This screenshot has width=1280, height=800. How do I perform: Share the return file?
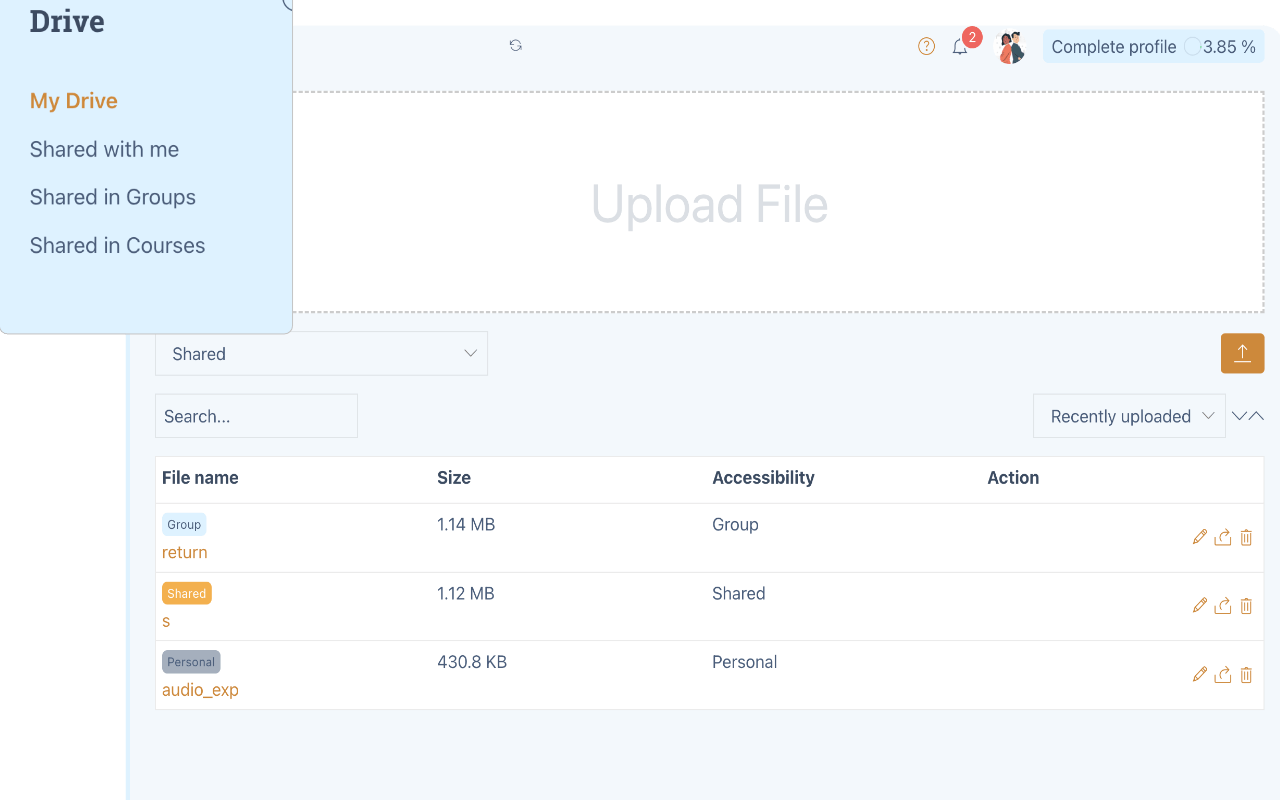pos(1223,537)
